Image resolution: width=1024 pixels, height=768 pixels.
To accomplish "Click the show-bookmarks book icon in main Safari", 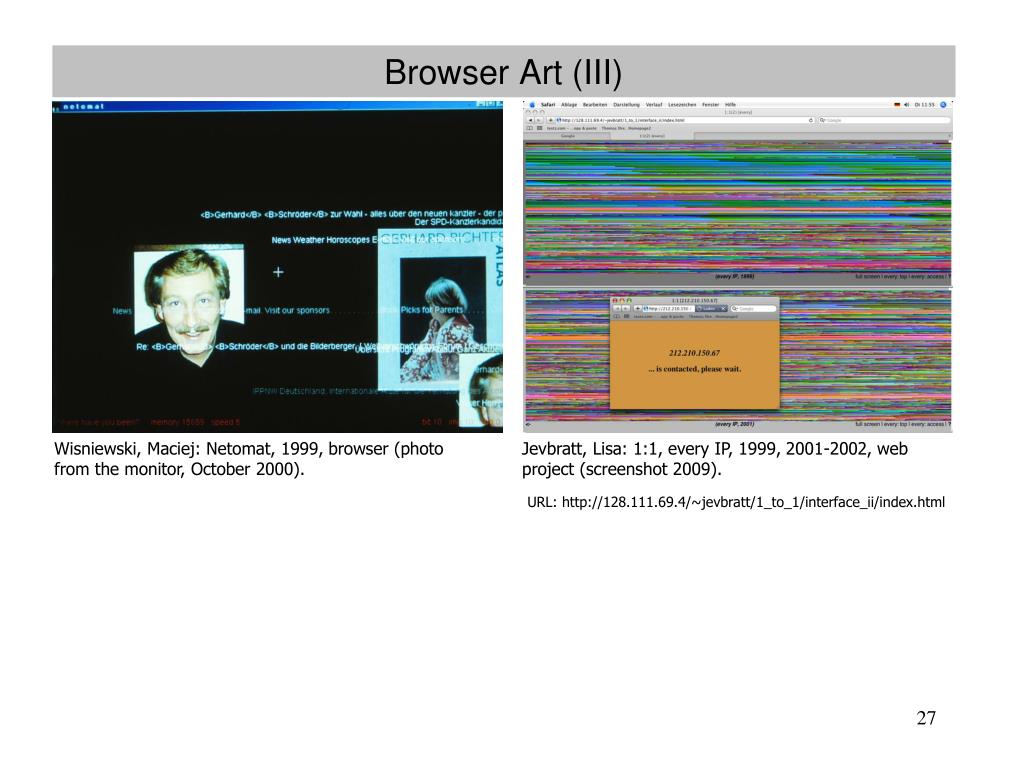I will [x=530, y=128].
